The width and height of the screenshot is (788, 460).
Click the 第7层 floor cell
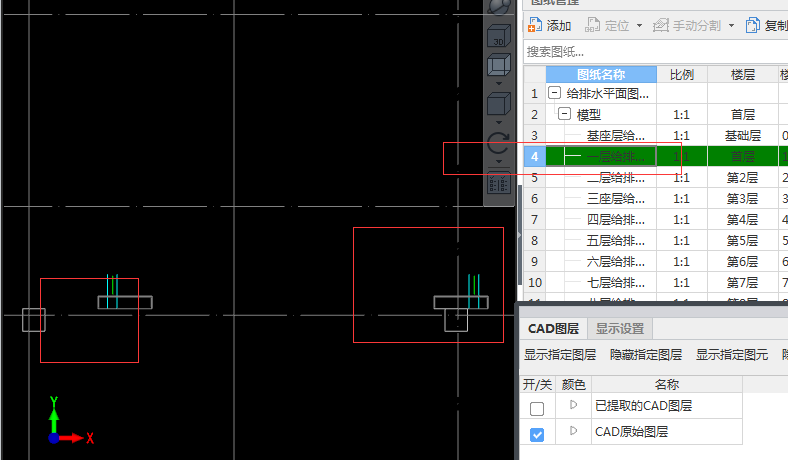pyautogui.click(x=743, y=283)
